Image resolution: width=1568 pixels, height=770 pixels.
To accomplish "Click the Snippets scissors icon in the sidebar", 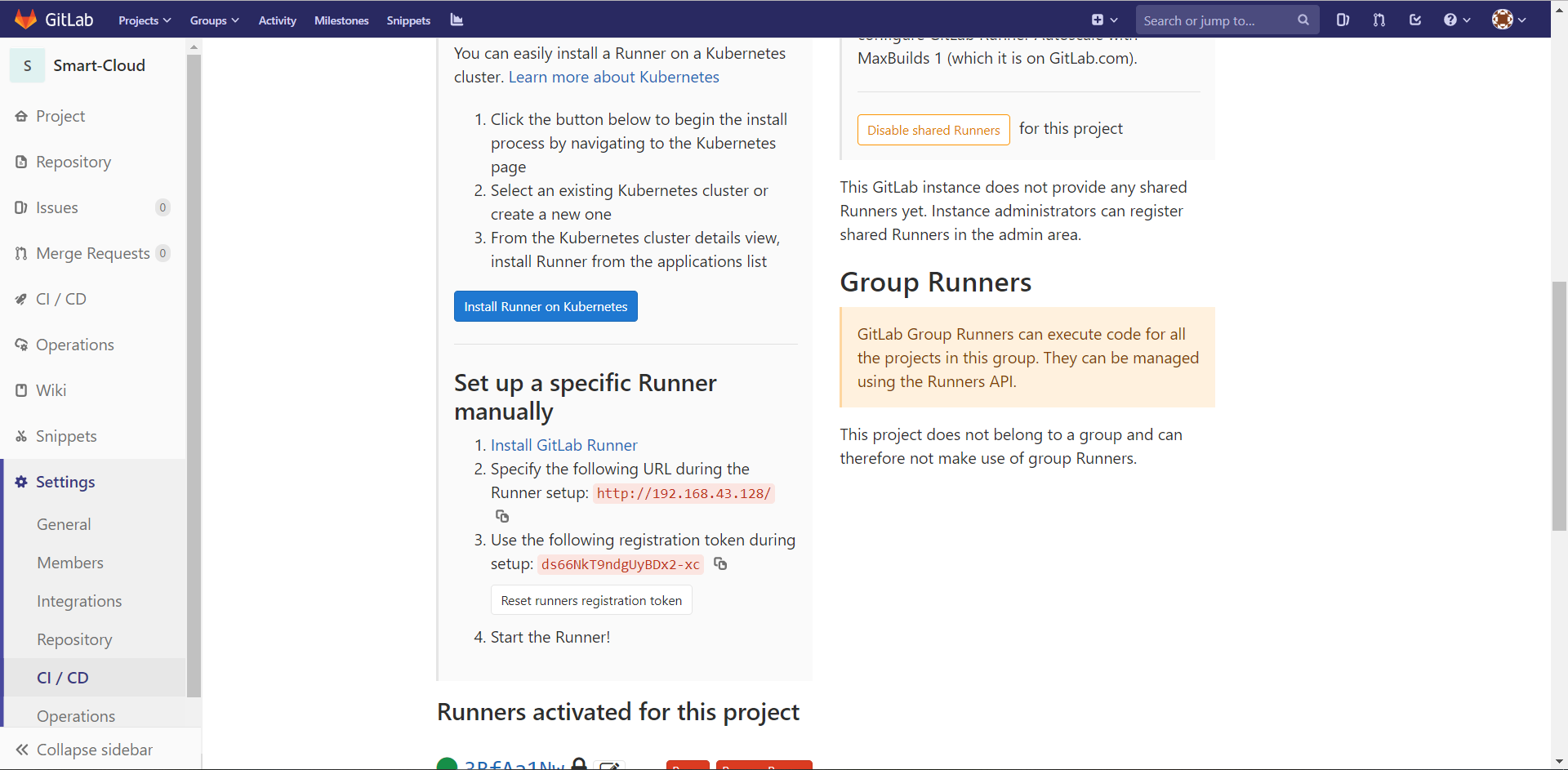I will coord(21,436).
